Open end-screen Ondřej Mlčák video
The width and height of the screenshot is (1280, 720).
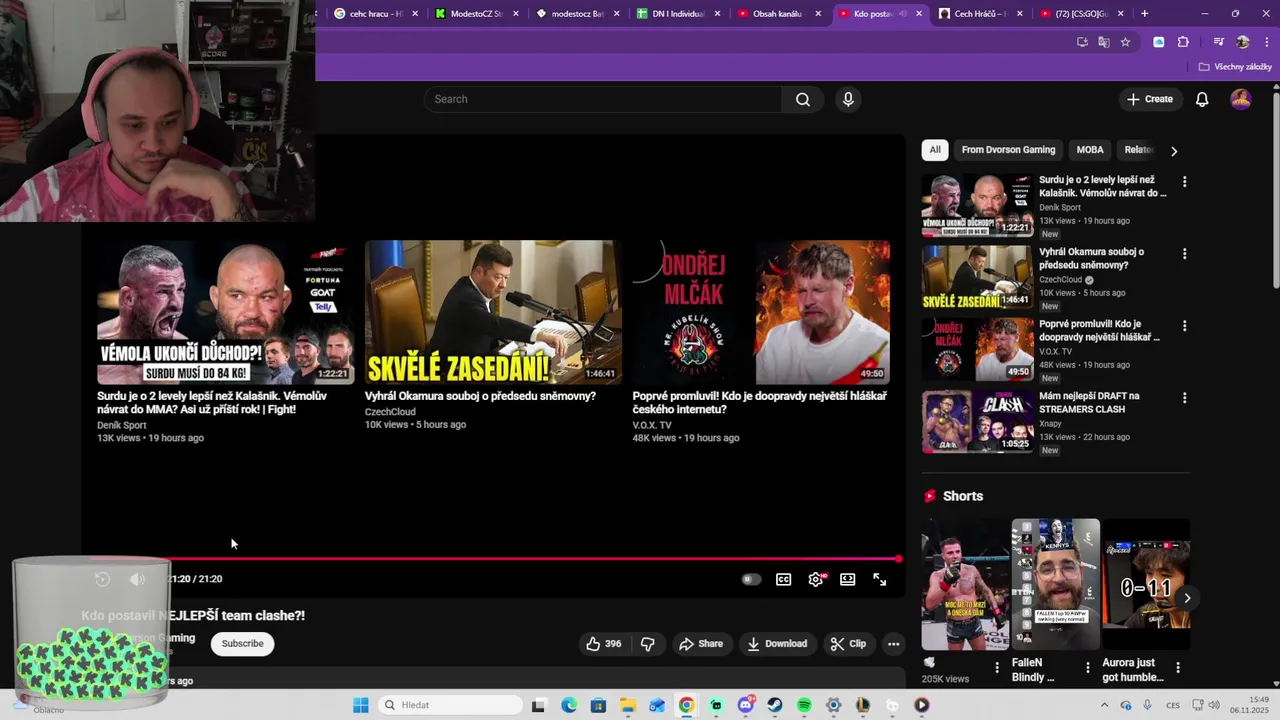coord(761,312)
